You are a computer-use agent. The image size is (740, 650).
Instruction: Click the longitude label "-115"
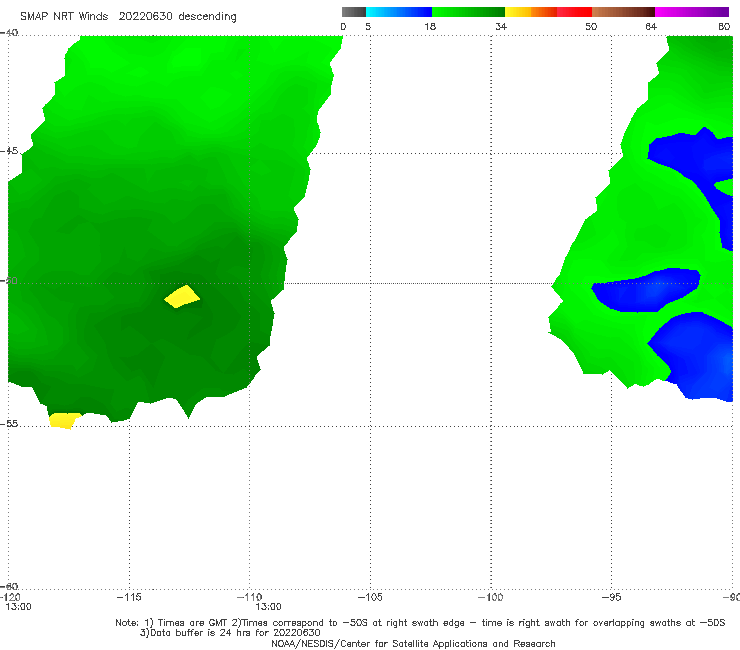[129, 598]
